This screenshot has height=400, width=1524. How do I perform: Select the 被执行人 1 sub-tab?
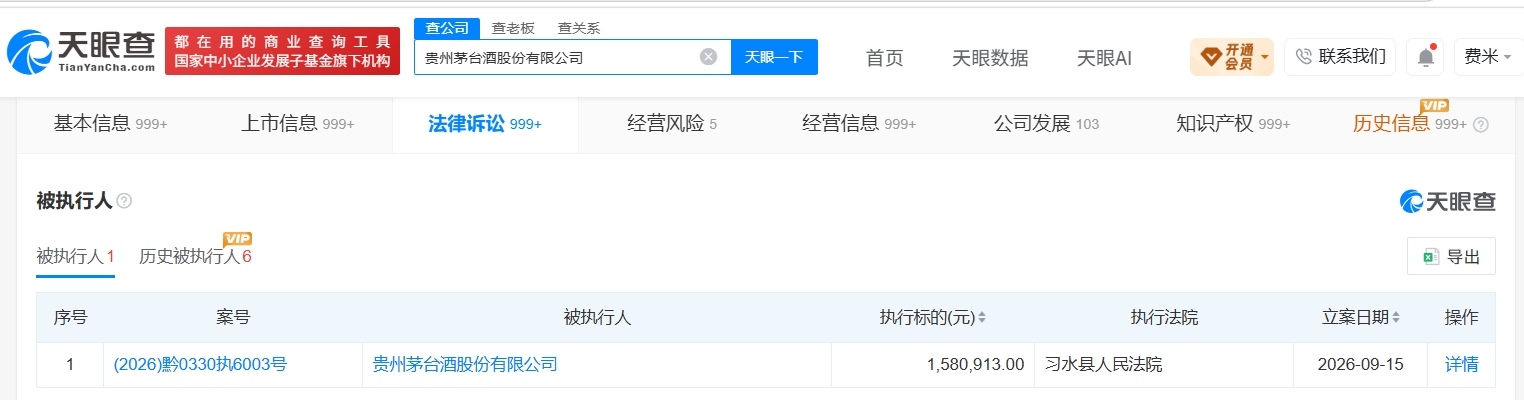pyautogui.click(x=76, y=256)
